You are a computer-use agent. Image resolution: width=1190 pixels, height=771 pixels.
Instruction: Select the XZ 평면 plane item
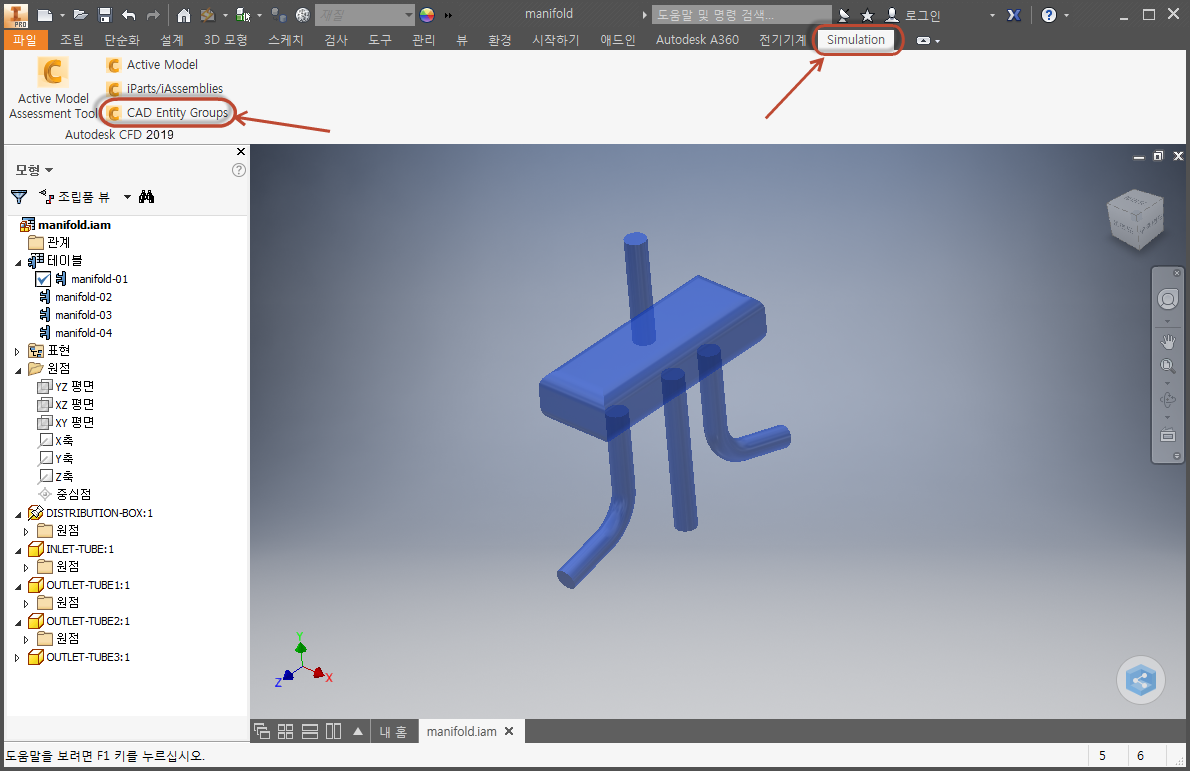coord(66,404)
